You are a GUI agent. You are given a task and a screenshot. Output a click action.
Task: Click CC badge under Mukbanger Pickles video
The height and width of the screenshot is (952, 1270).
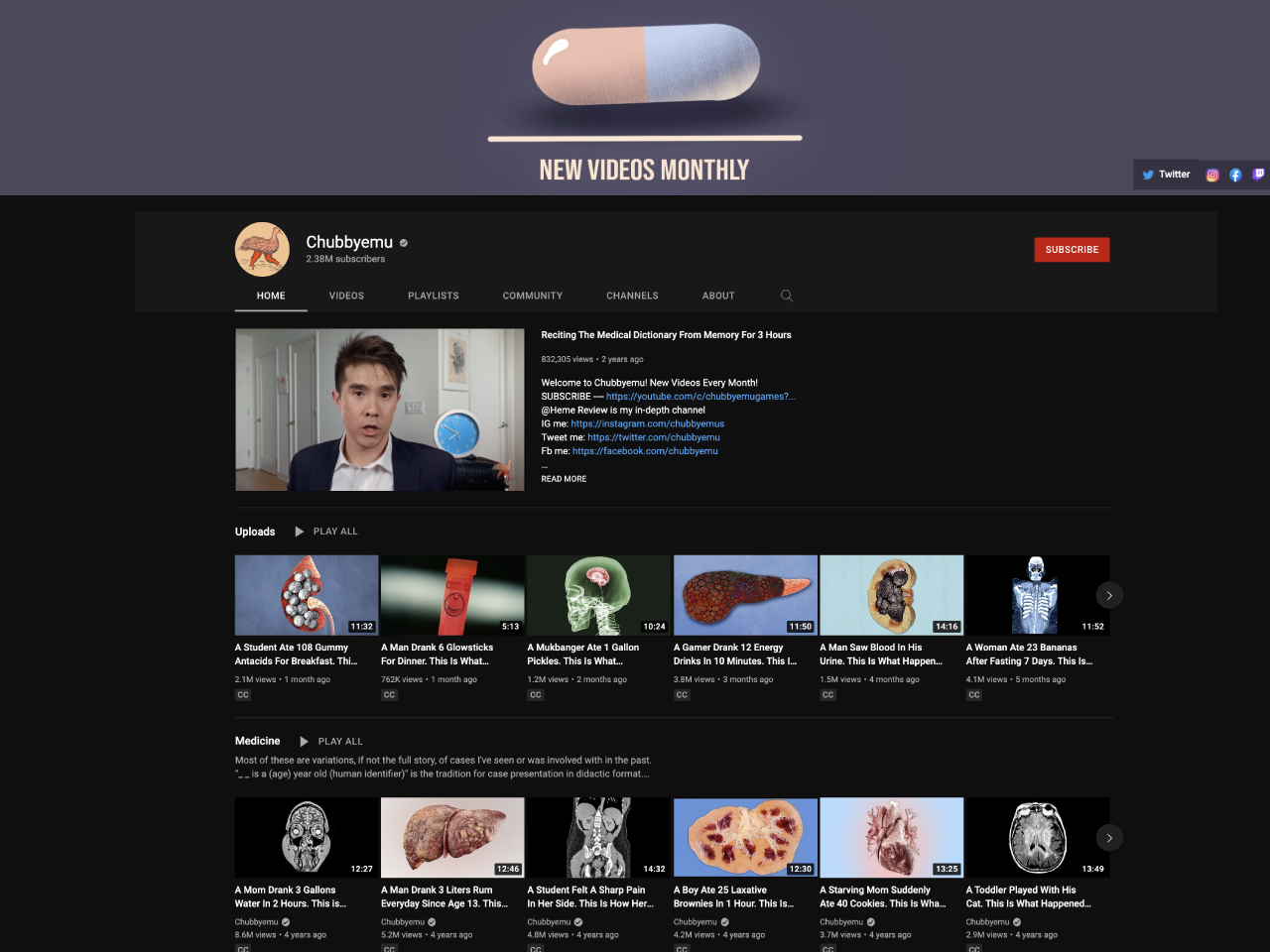[x=536, y=695]
